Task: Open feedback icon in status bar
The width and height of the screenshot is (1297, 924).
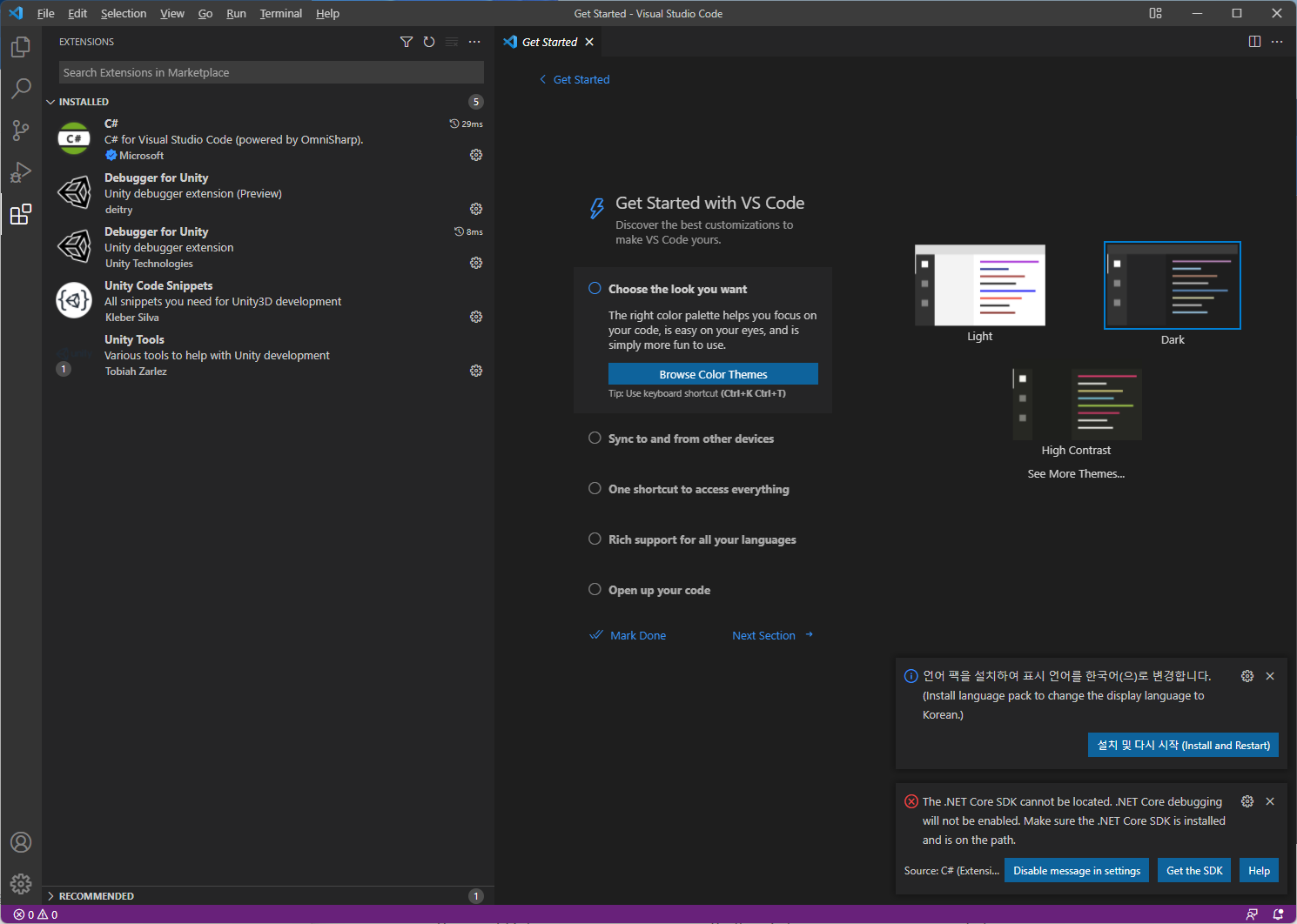Action: [1252, 914]
